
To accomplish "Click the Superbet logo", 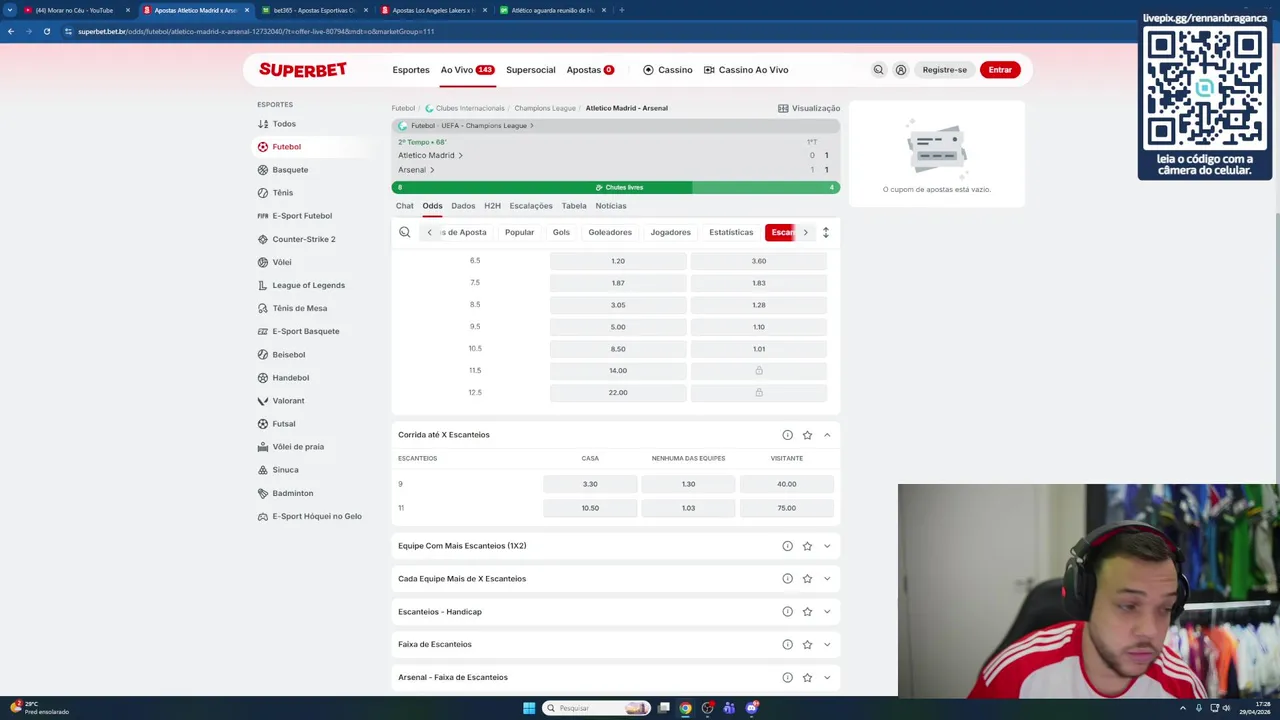I will pos(303,69).
